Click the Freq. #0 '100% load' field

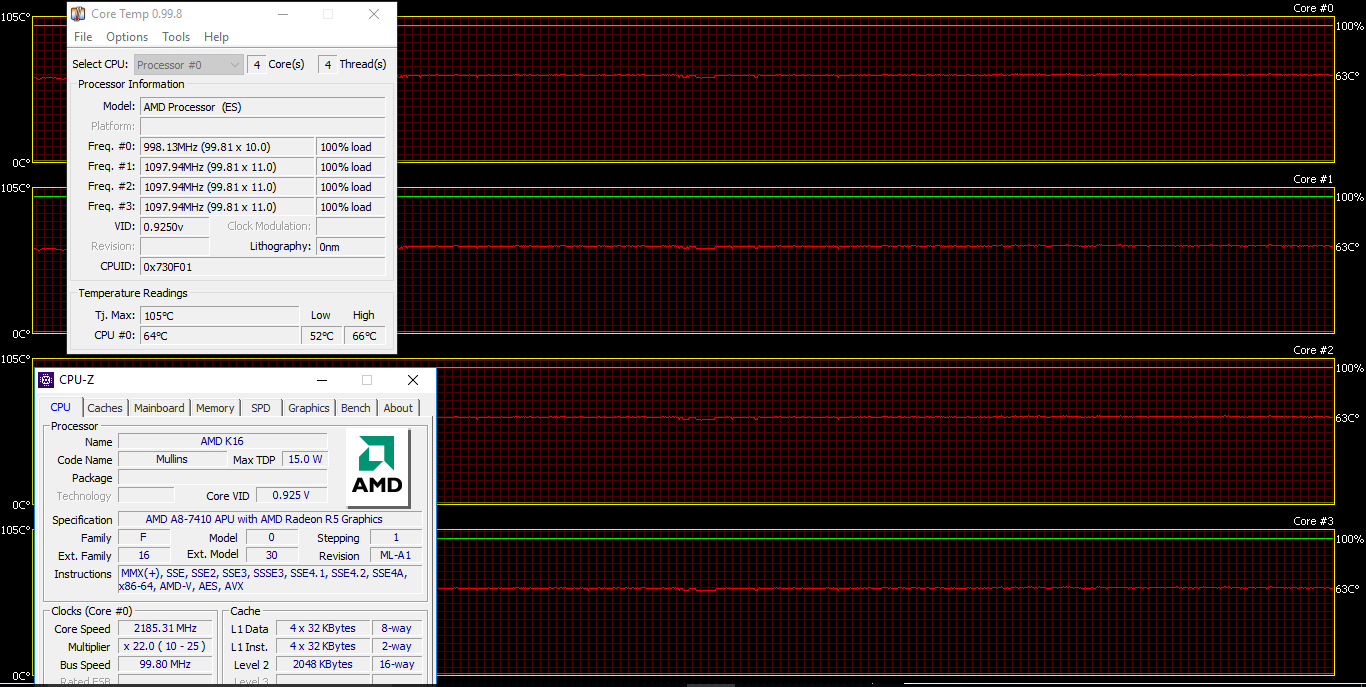coord(351,147)
